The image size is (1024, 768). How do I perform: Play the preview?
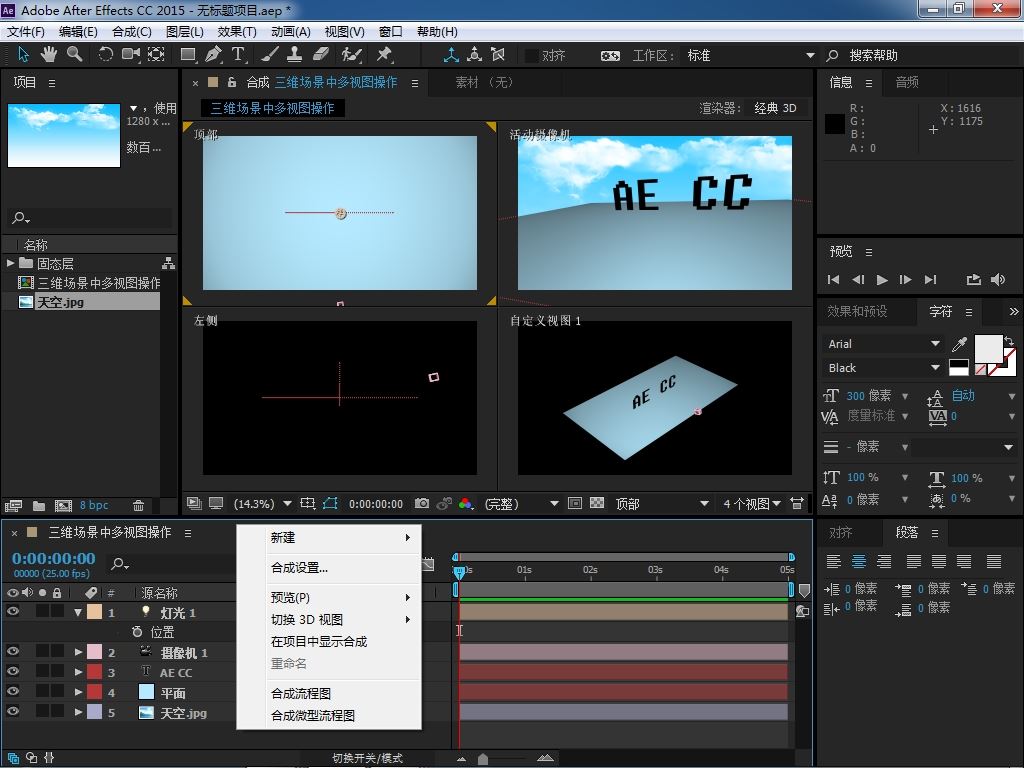click(x=882, y=280)
